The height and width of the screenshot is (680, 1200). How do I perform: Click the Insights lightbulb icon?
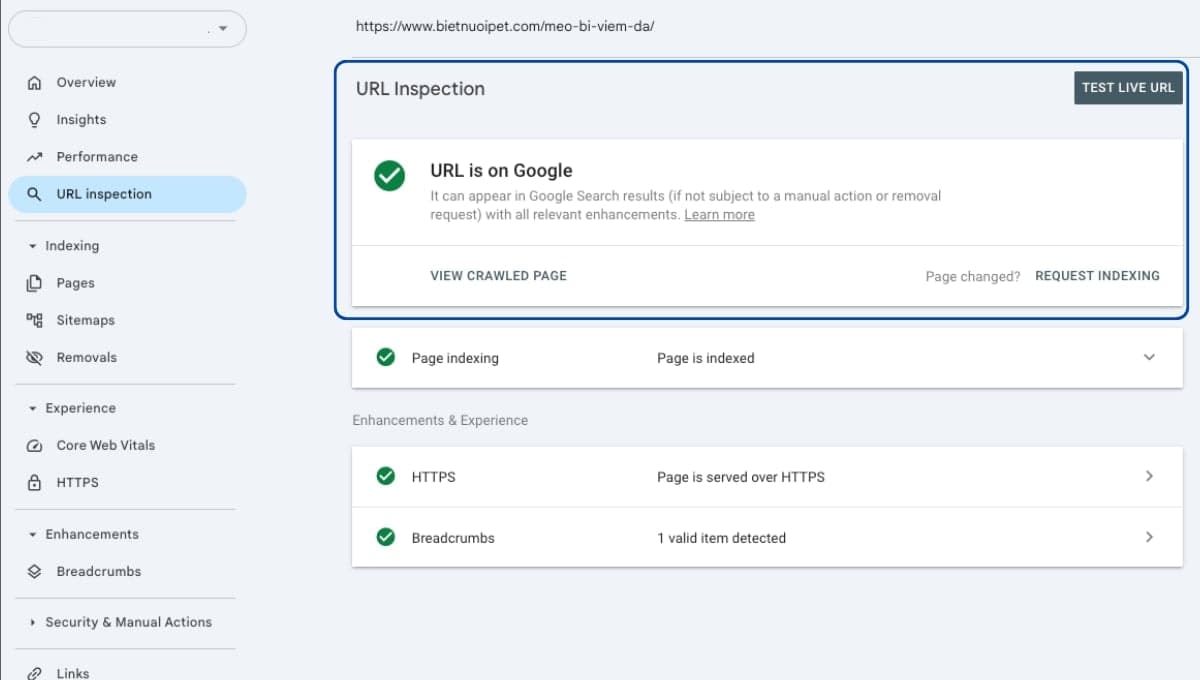click(x=35, y=120)
